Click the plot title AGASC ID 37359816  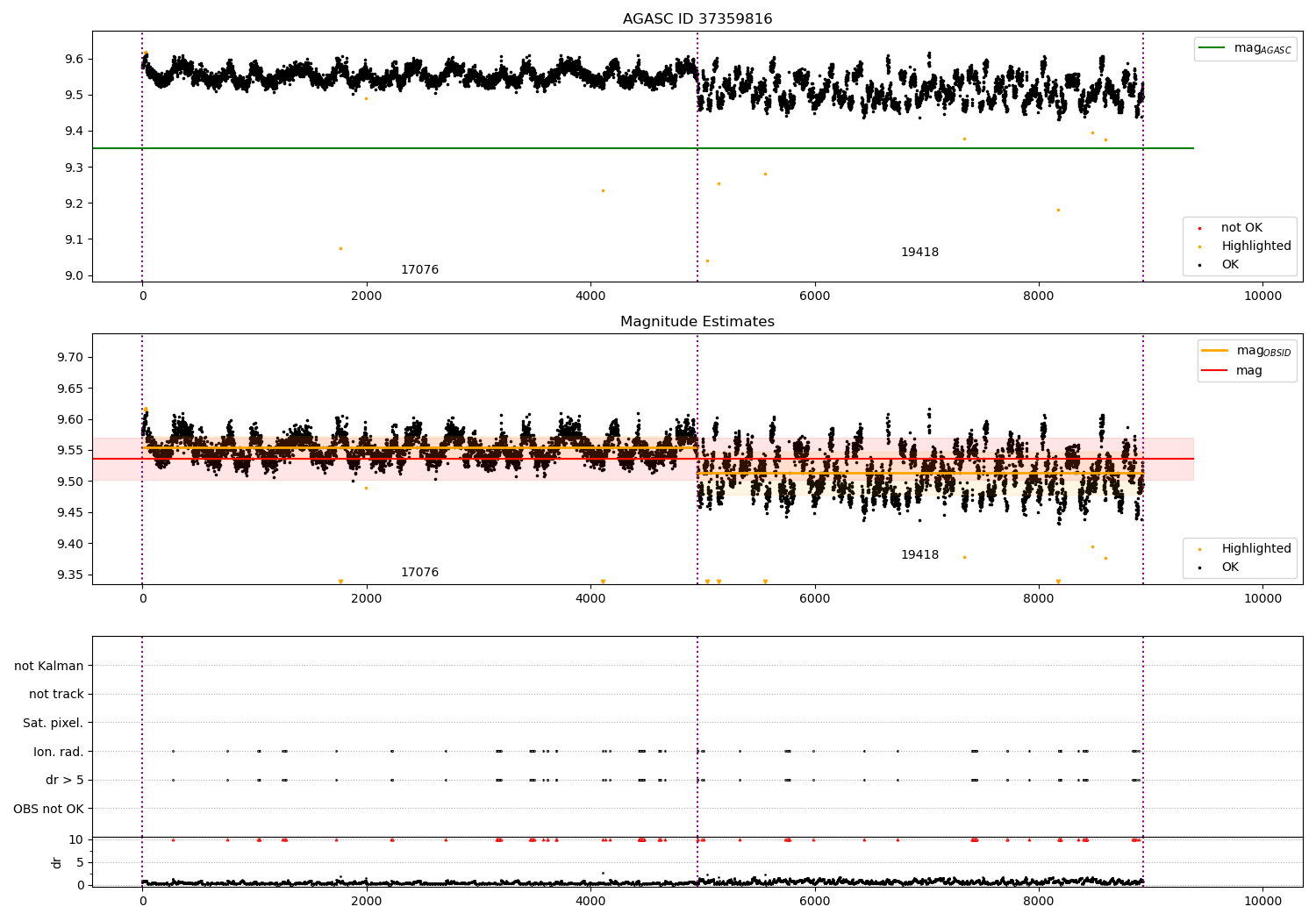pos(697,19)
